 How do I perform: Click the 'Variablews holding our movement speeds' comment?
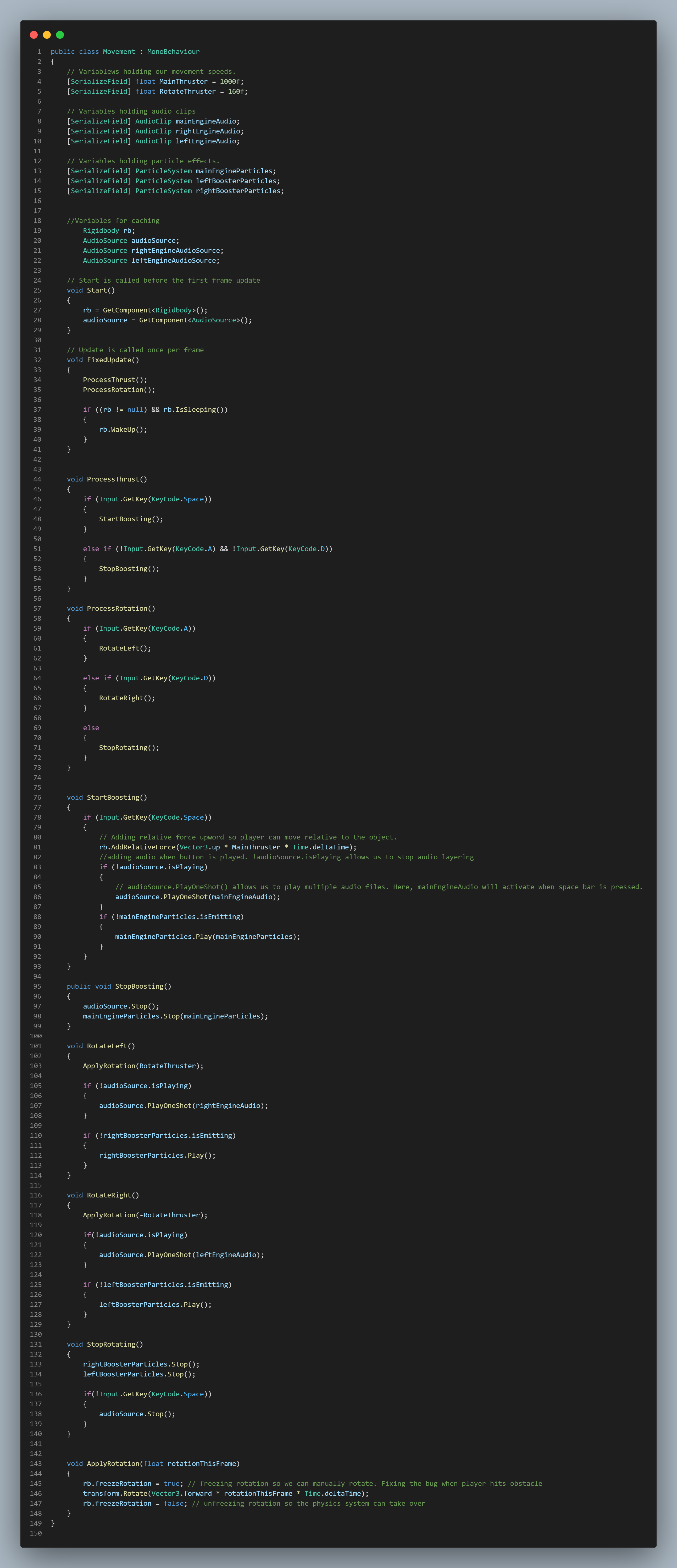[151, 72]
